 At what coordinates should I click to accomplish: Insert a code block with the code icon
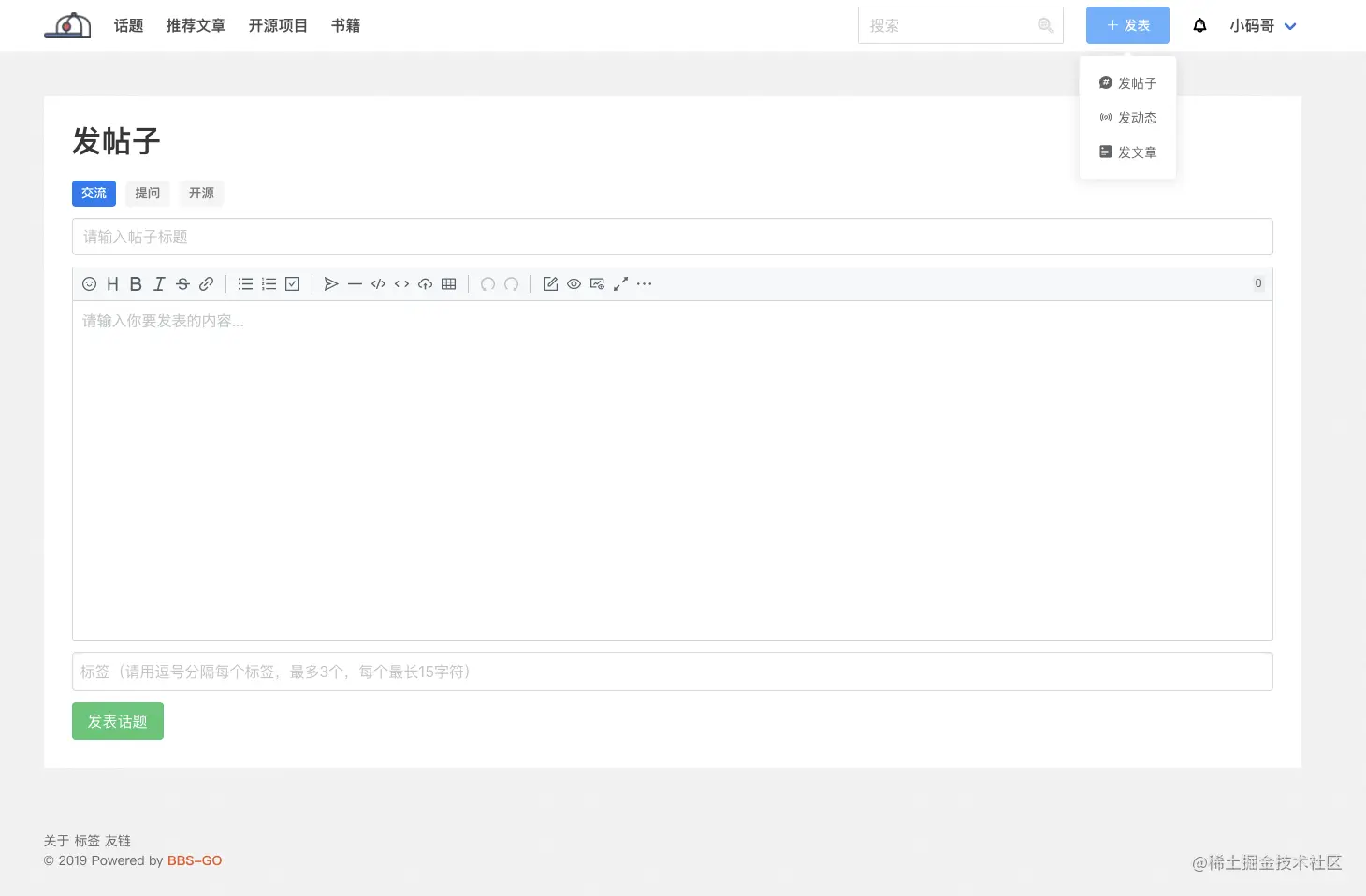(x=378, y=283)
